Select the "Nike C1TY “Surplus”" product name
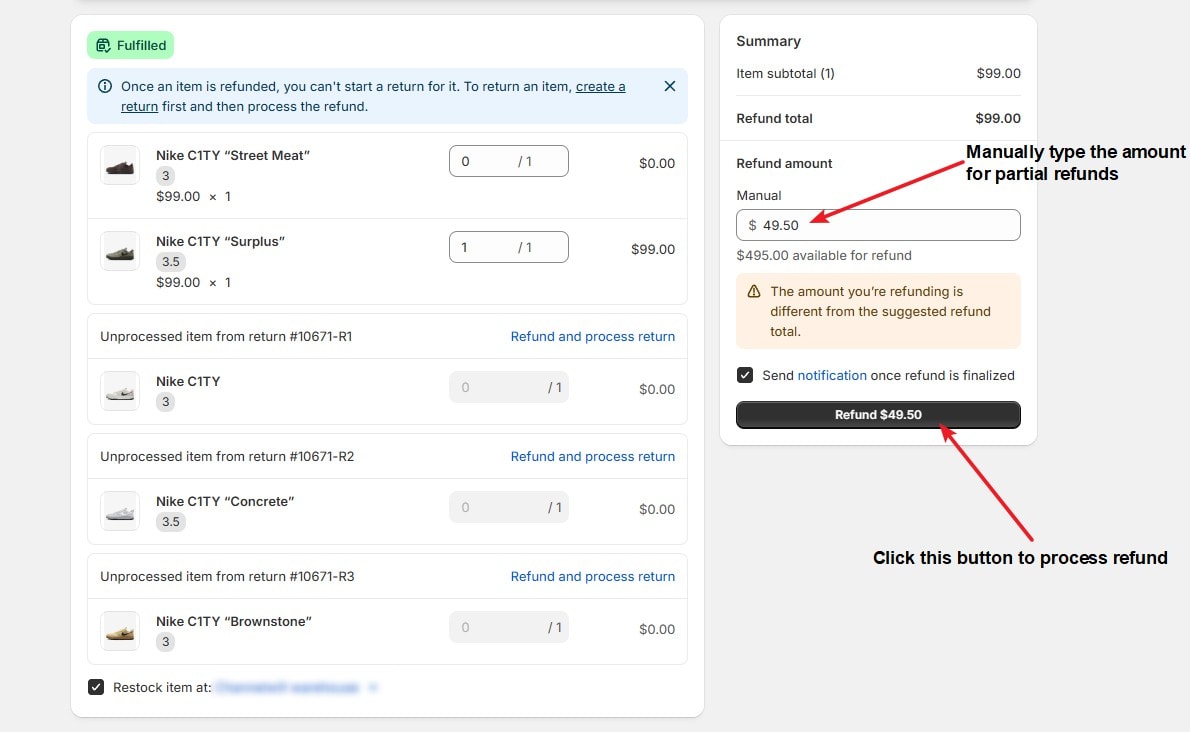Screen dimensions: 1190x732 [x=220, y=241]
